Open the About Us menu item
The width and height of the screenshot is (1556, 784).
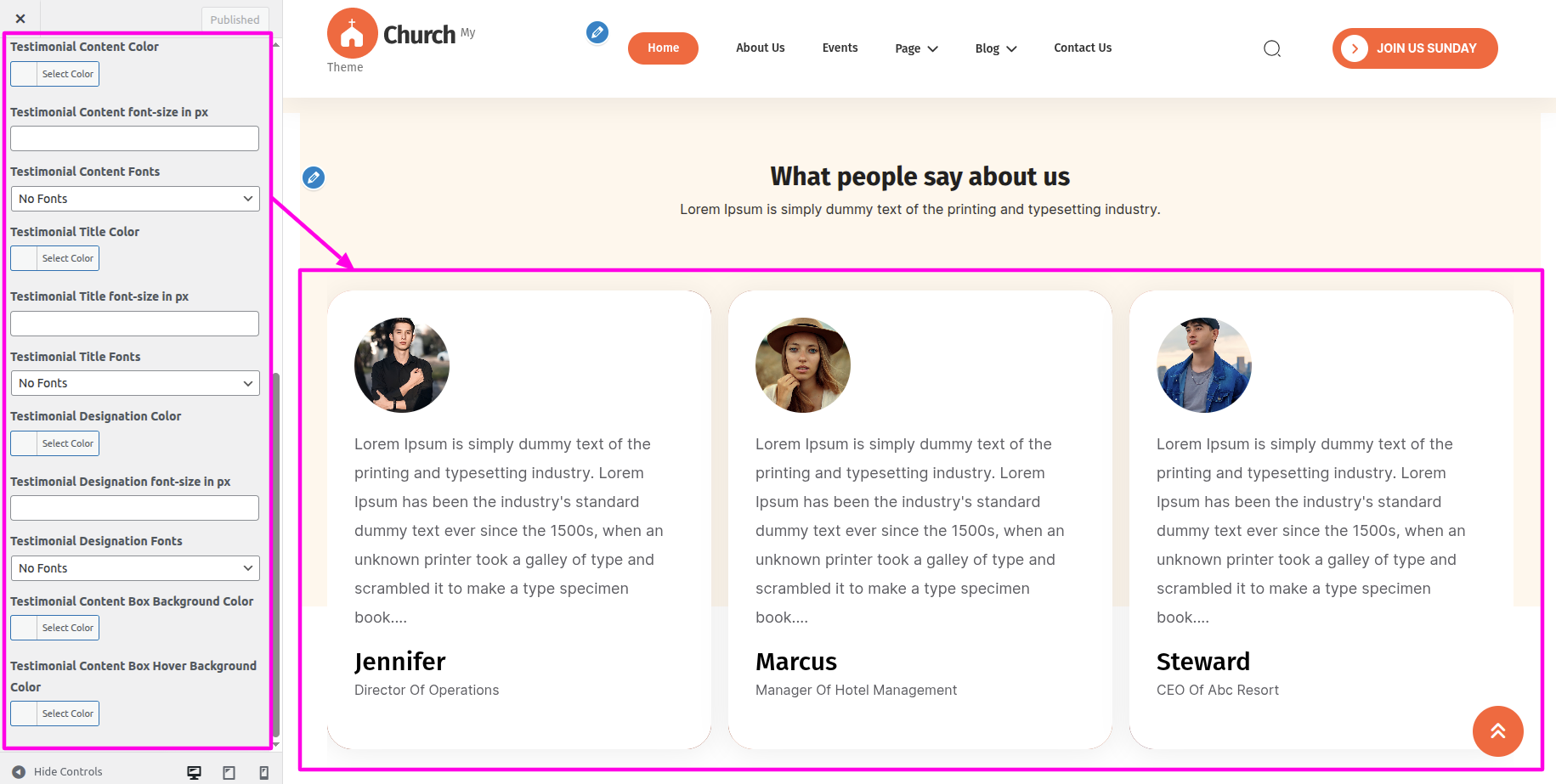(x=760, y=48)
